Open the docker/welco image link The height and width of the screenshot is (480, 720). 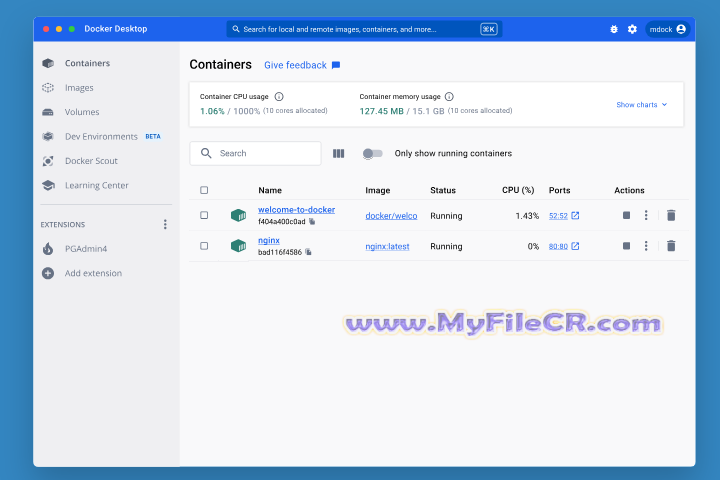391,215
